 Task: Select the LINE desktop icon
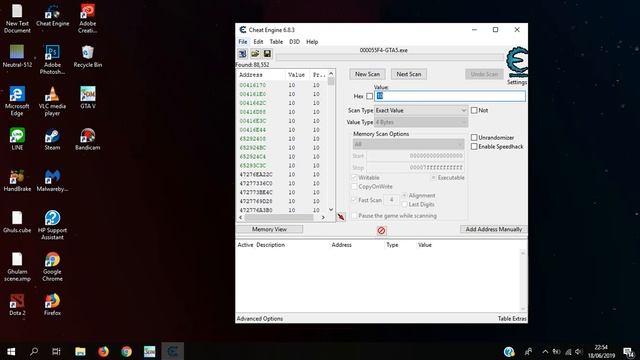[x=17, y=139]
